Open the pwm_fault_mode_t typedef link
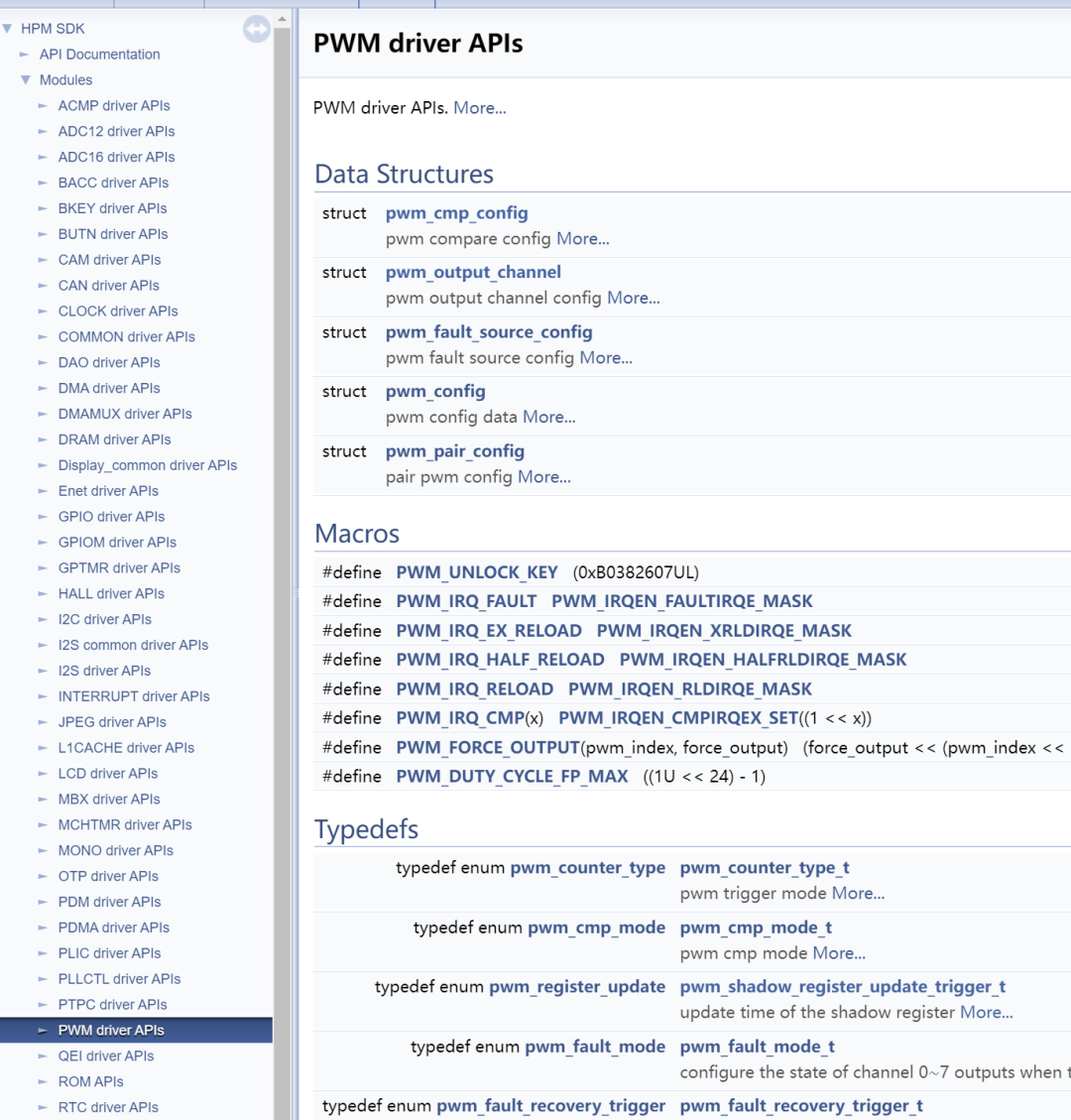This screenshot has height=1120, width=1071. (x=758, y=1046)
